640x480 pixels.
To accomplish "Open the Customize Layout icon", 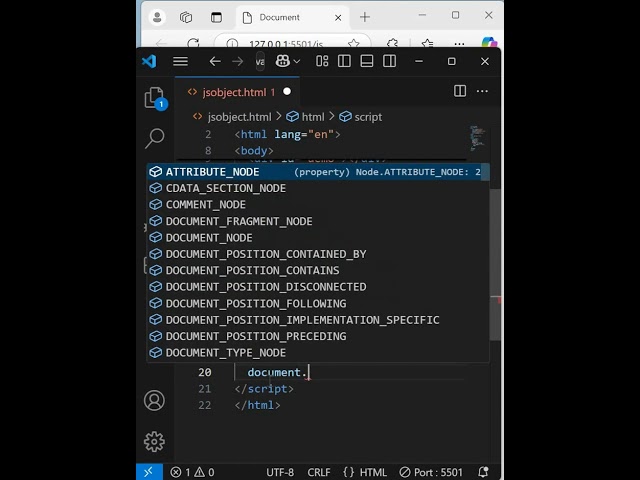I will (x=322, y=61).
